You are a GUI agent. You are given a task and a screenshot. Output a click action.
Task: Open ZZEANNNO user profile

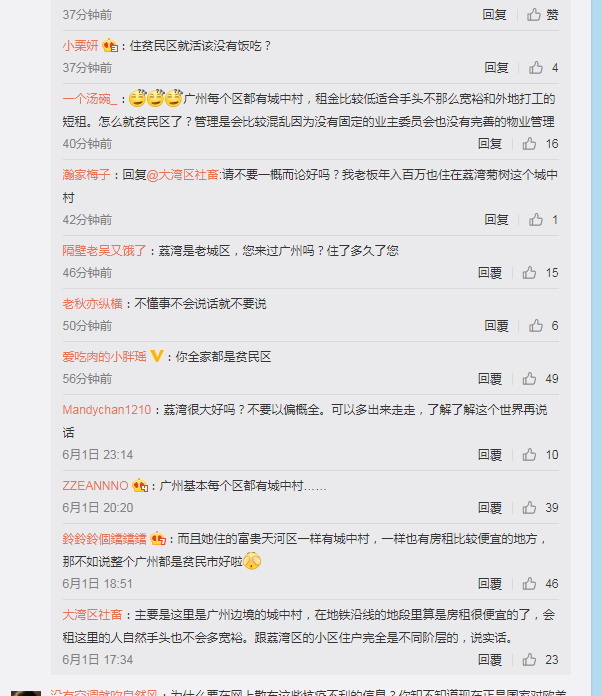95,486
